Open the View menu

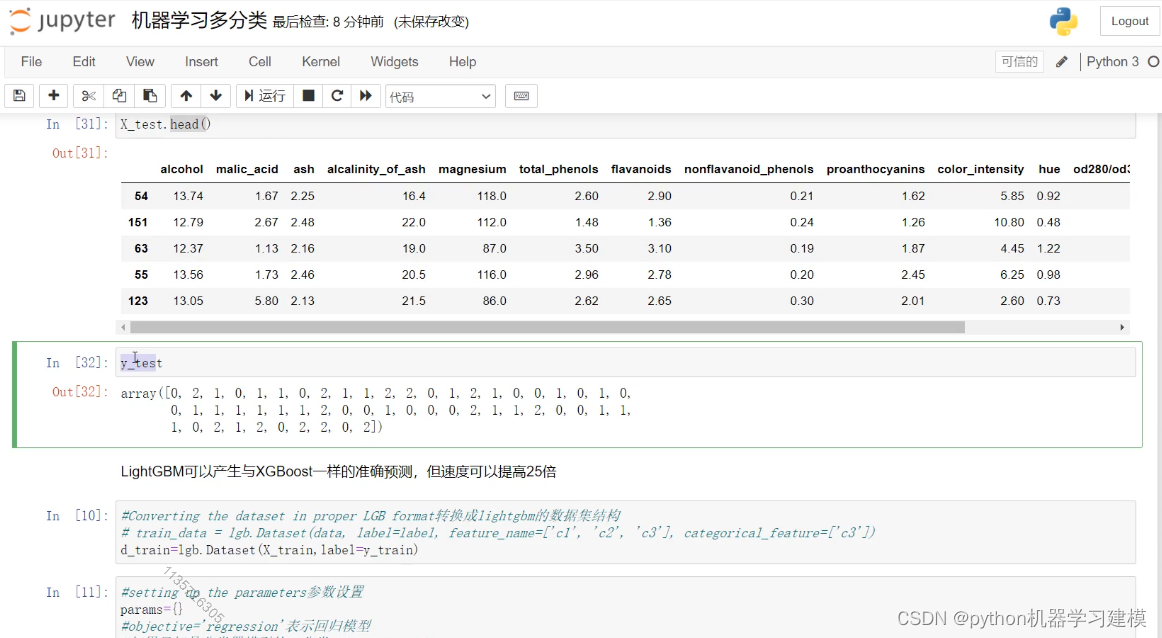pos(140,62)
